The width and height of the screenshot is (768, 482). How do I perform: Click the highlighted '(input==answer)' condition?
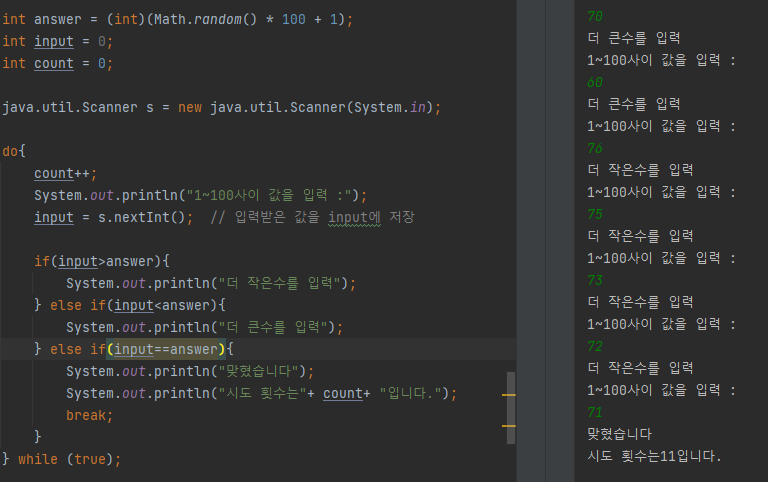pos(166,349)
